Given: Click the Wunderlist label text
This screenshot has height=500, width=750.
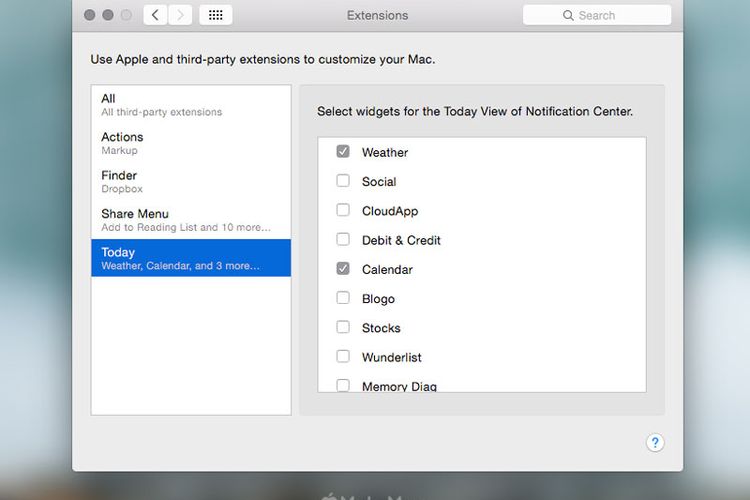Looking at the screenshot, I should click(x=392, y=357).
